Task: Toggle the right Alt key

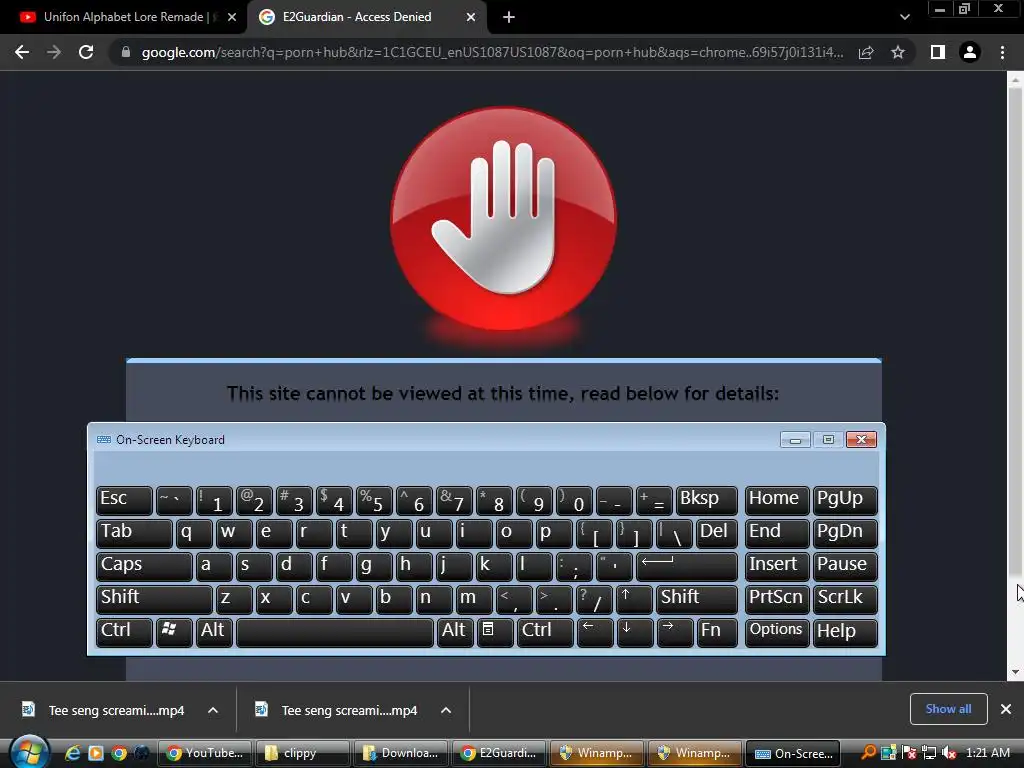Action: pos(455,632)
